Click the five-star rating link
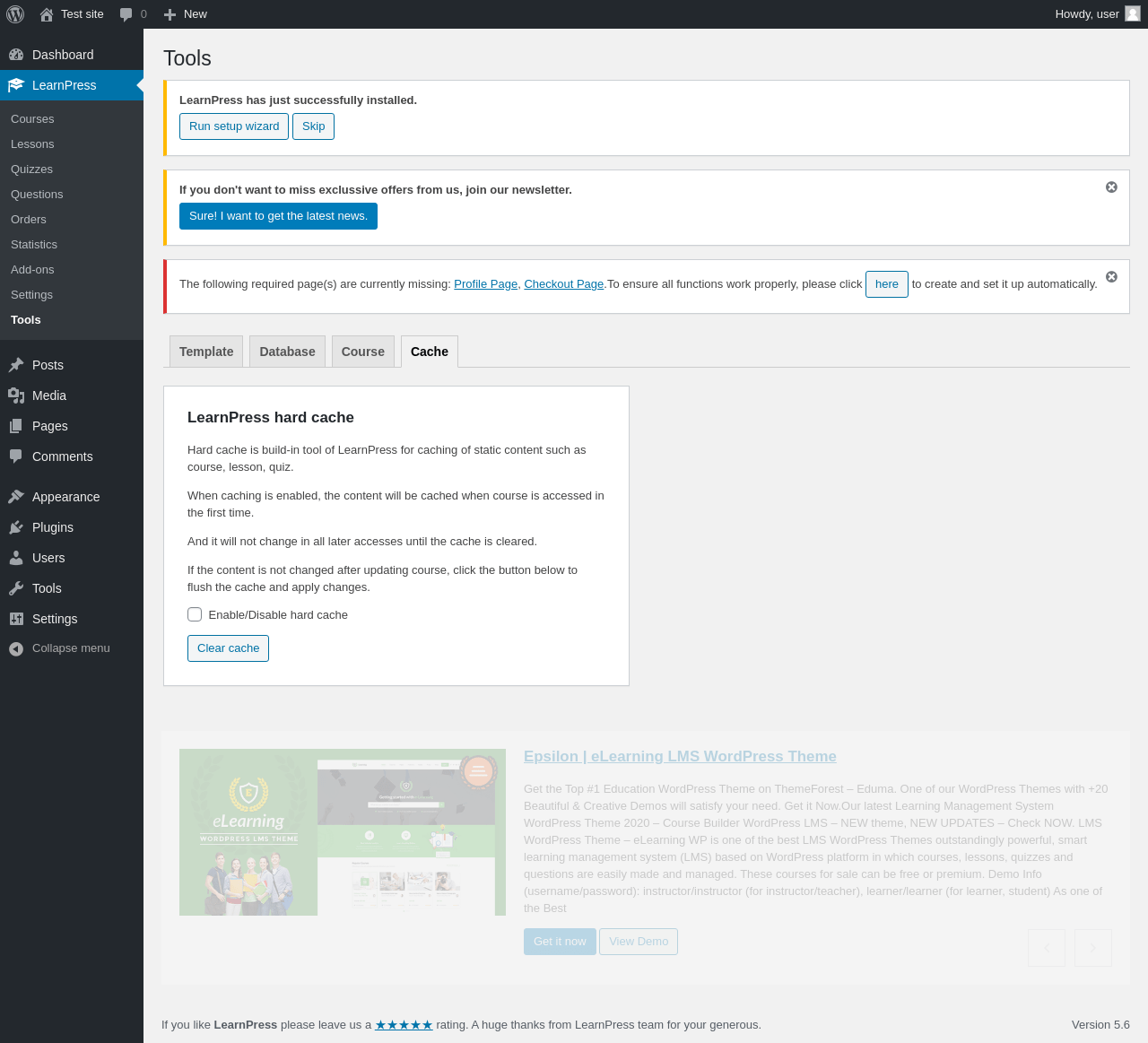1148x1043 pixels. pos(404,1025)
